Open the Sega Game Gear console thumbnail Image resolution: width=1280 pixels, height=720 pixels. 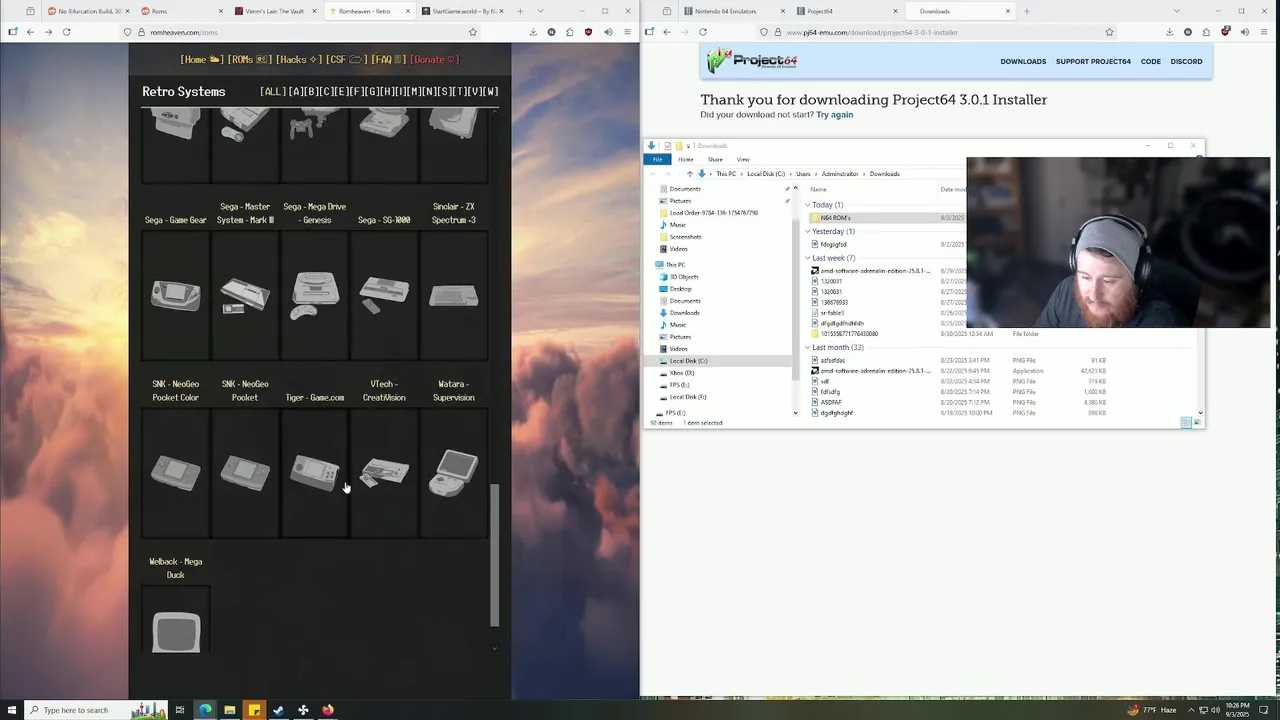[176, 296]
